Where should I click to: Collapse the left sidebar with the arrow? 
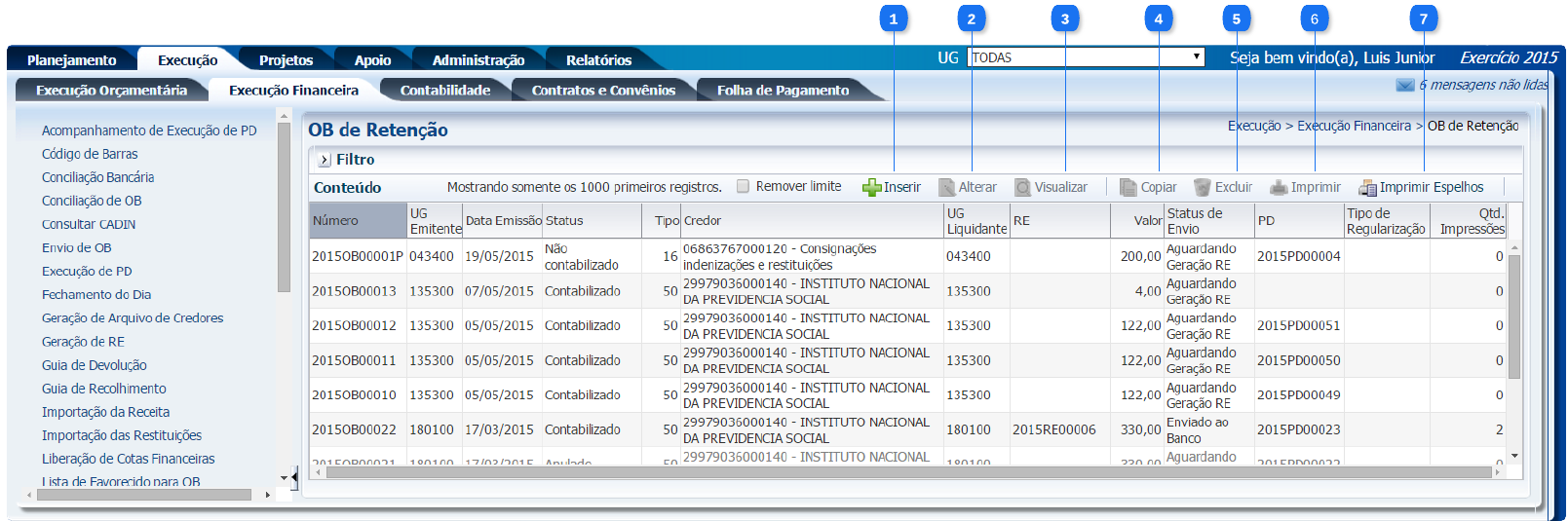pyautogui.click(x=294, y=477)
